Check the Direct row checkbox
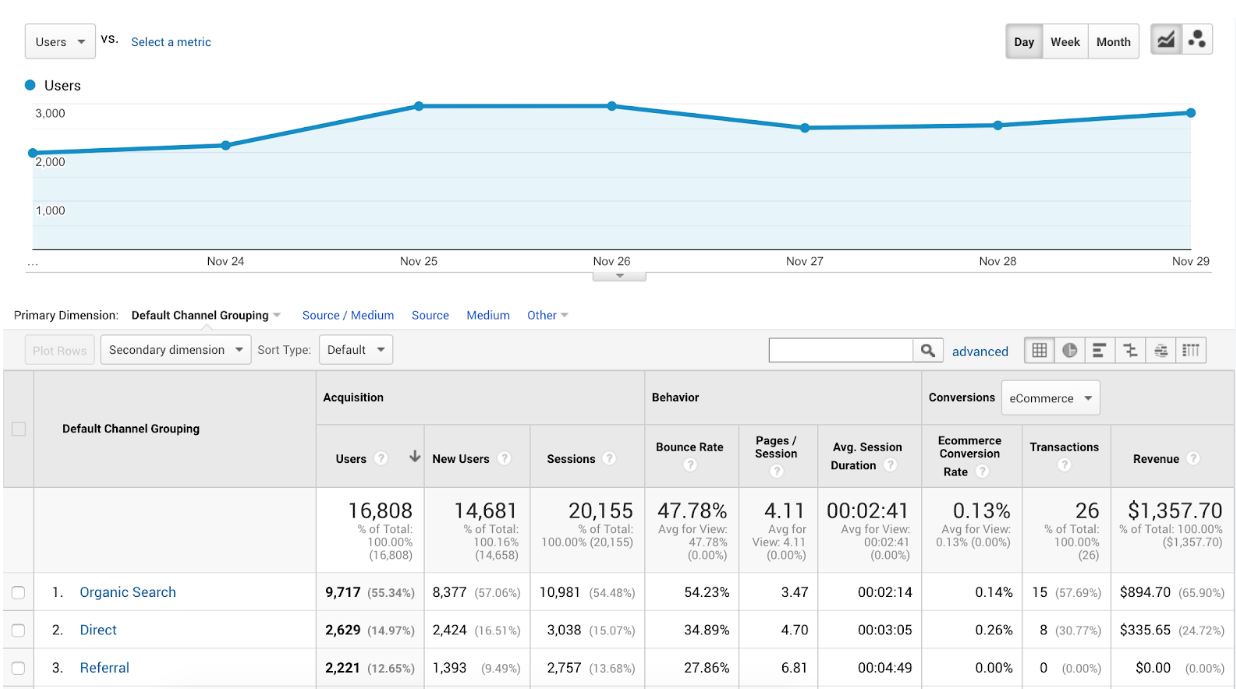The width and height of the screenshot is (1236, 689). click(x=18, y=630)
